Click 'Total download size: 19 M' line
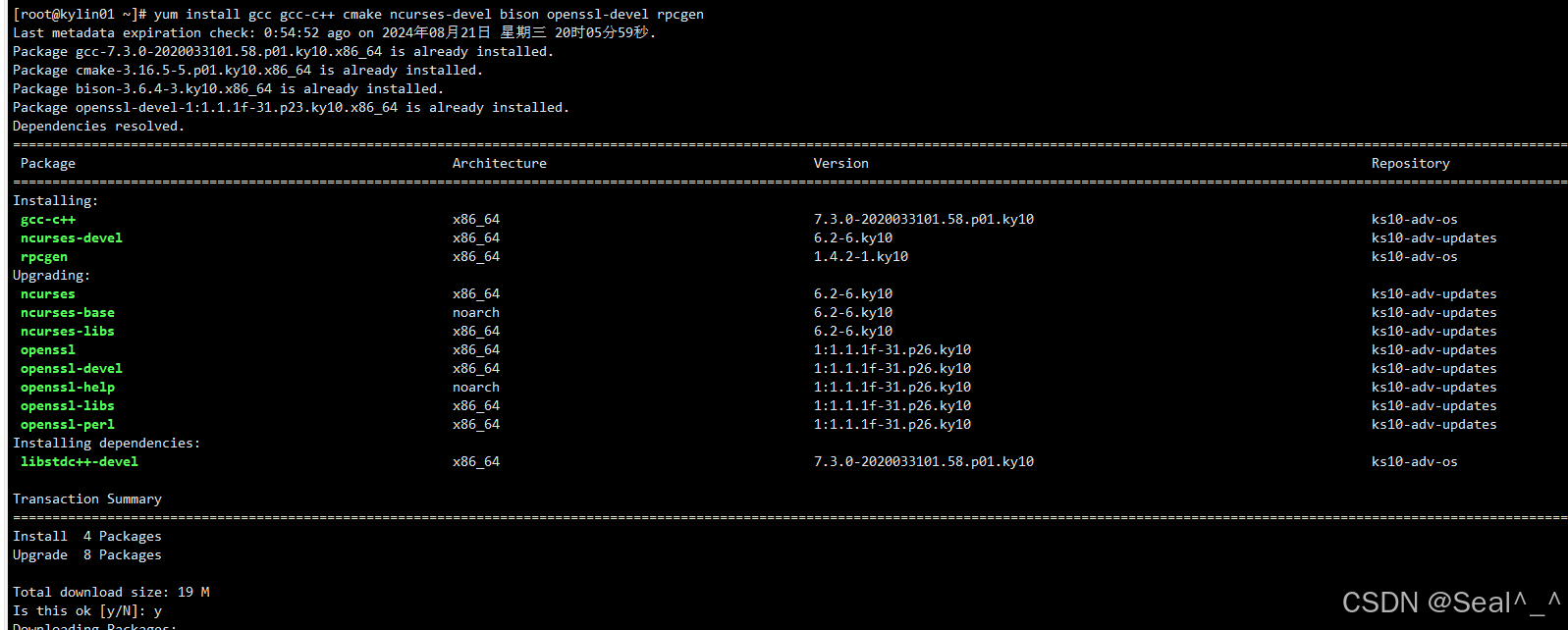Image resolution: width=1568 pixels, height=630 pixels. 111,593
